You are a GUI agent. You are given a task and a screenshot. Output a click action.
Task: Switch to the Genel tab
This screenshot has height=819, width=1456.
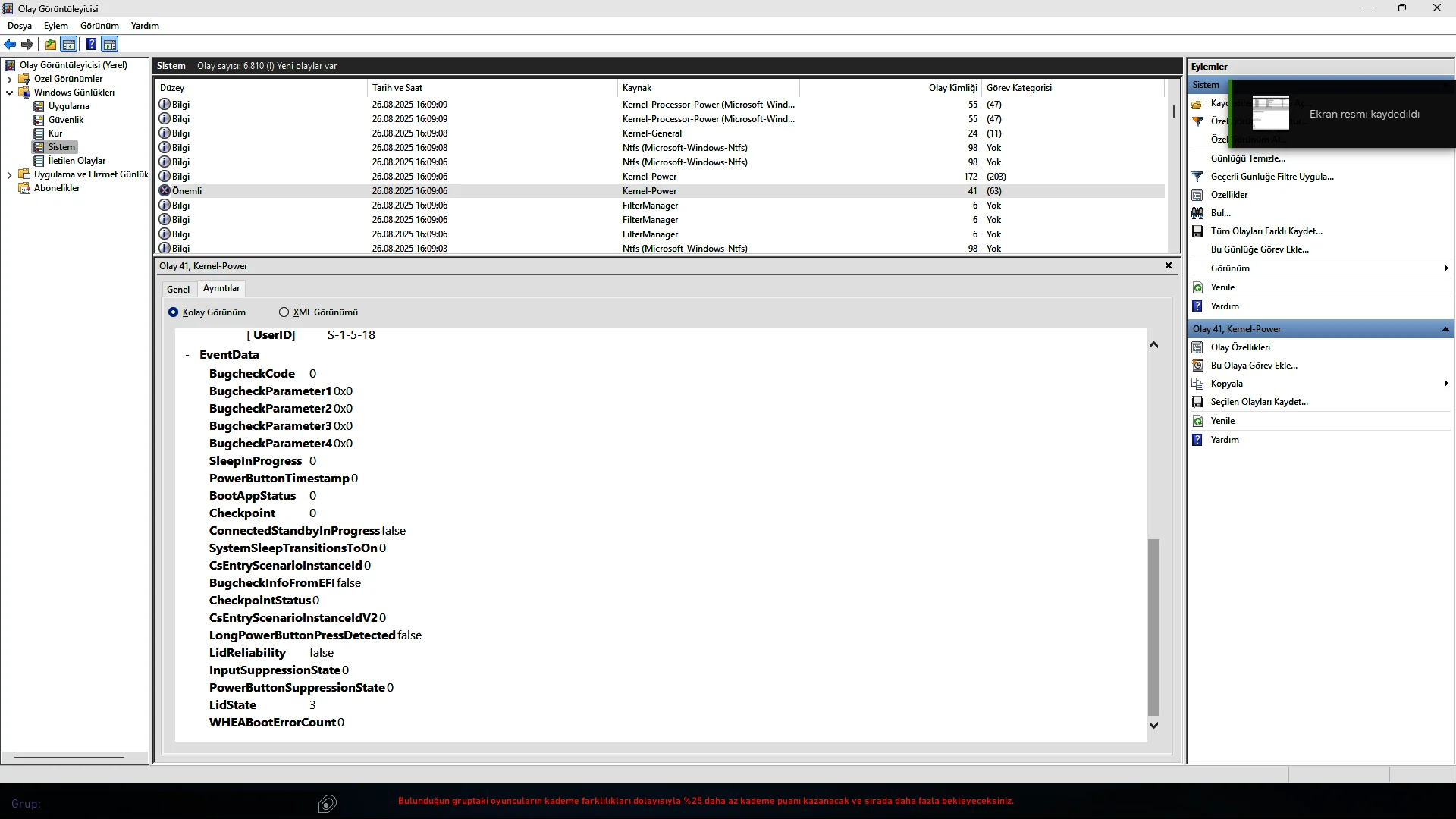coord(178,289)
